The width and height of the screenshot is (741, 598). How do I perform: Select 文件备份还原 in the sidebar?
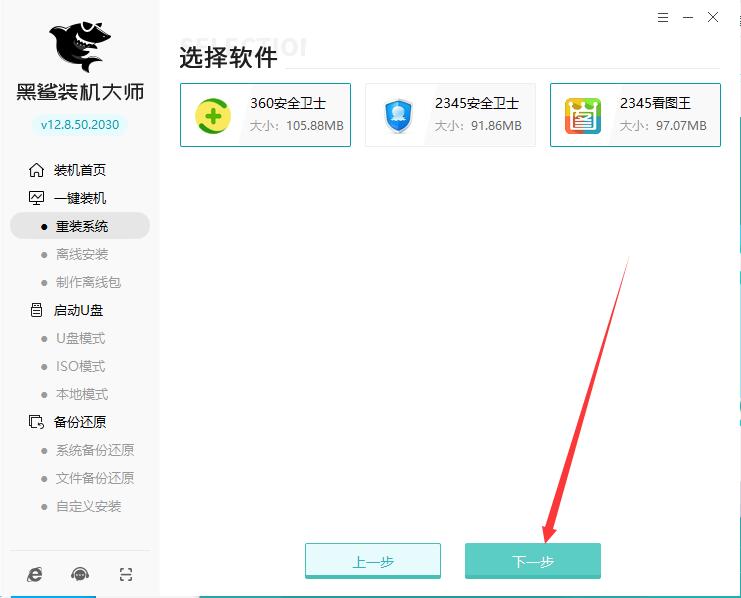[95, 478]
